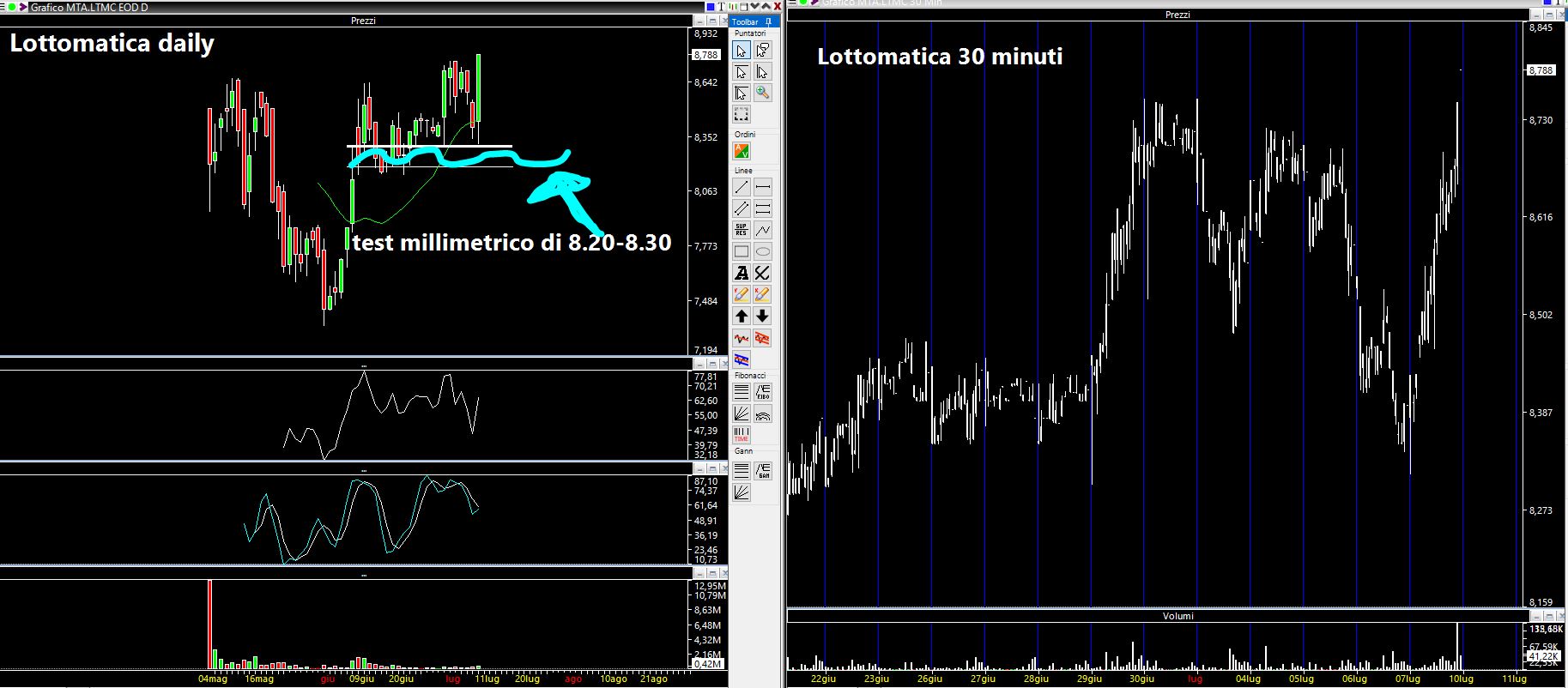Viewport: 1568px width, 688px height.
Task: Select the curve tool next to text A
Action: pos(762,273)
